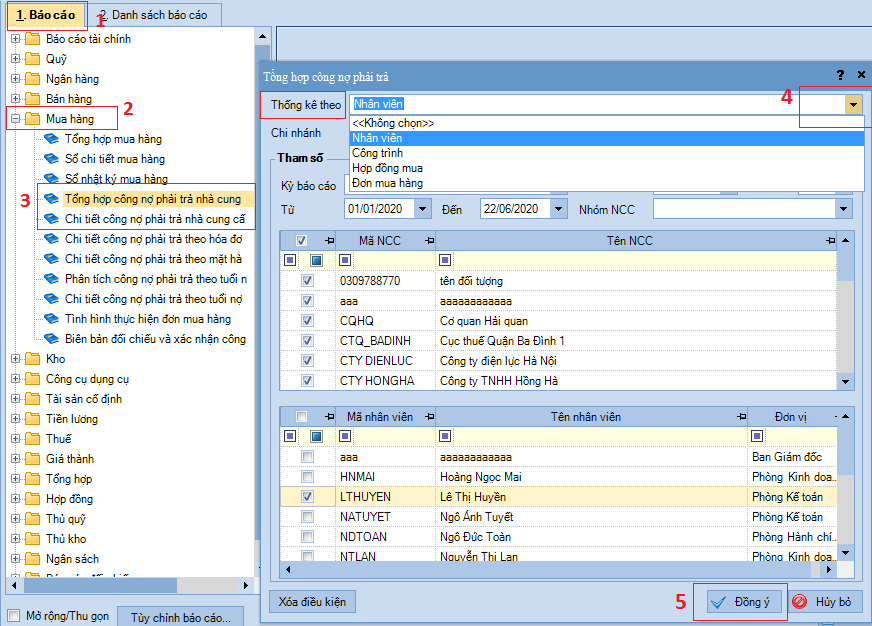
Task: Click the Đến date field 22/06/2020
Action: coord(515,209)
